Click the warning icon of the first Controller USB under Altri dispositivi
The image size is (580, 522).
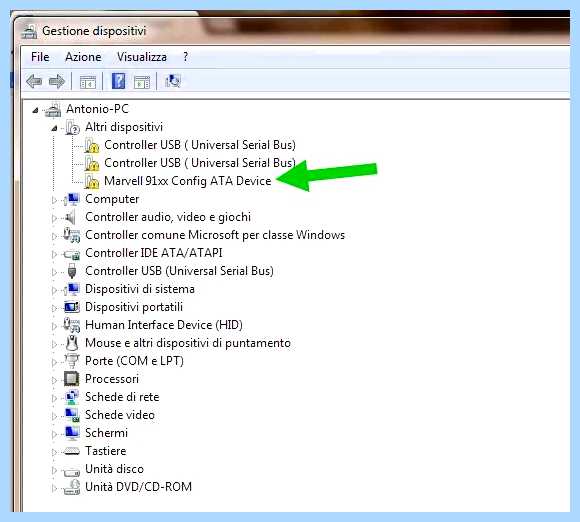[91, 145]
